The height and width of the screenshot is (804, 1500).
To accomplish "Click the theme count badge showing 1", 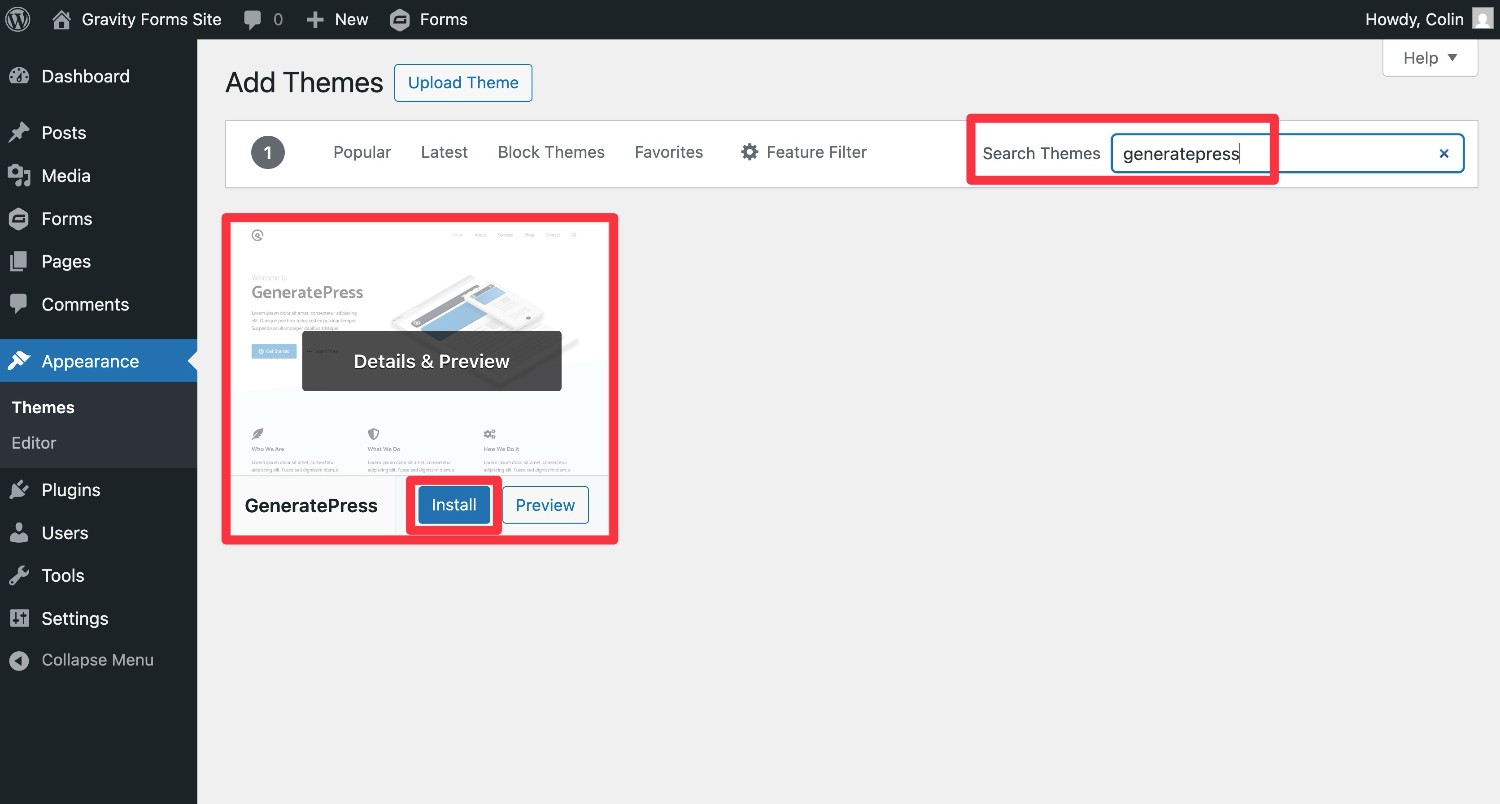I will (268, 153).
